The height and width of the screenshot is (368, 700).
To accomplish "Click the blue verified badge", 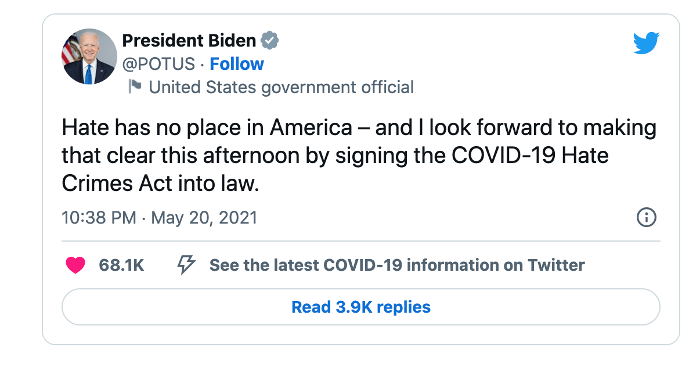I will point(270,41).
